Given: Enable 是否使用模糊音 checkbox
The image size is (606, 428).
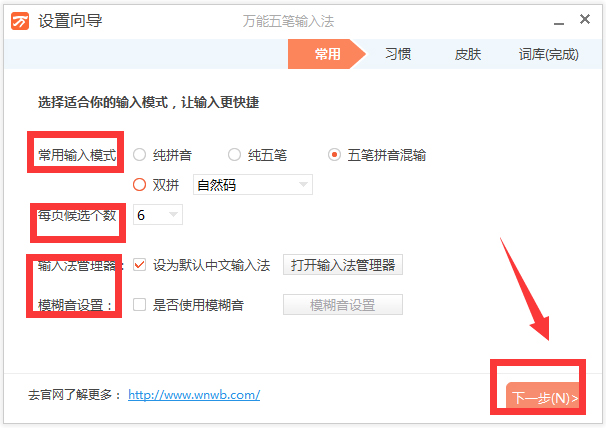Looking at the screenshot, I should pos(139,305).
